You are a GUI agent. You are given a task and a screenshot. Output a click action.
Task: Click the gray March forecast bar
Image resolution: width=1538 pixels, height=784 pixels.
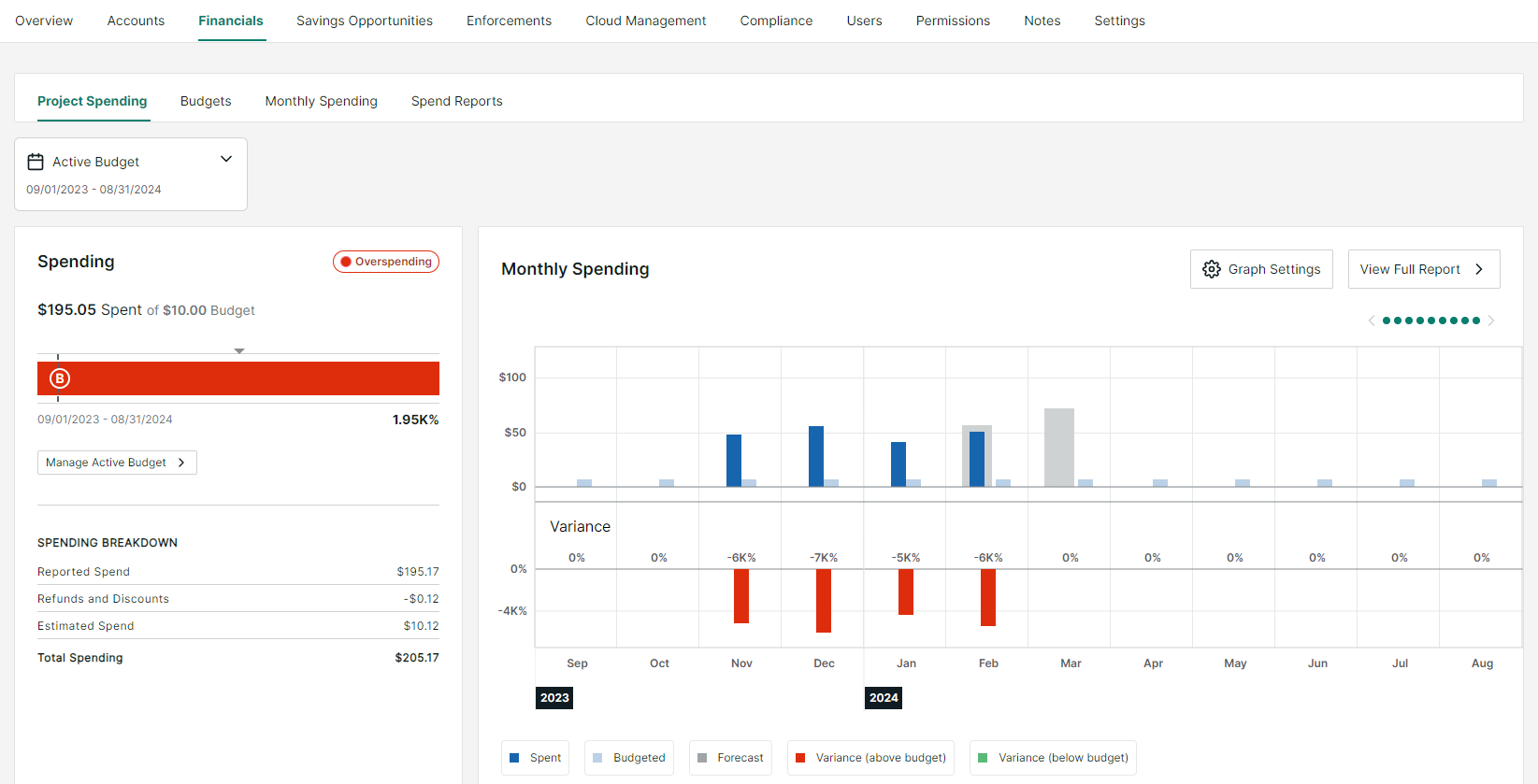[x=1059, y=448]
